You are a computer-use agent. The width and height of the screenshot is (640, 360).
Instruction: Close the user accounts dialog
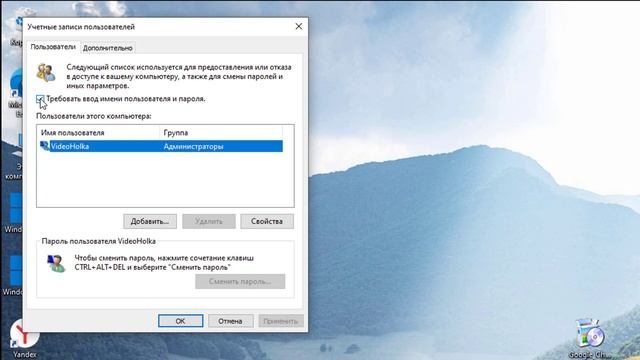[x=299, y=27]
